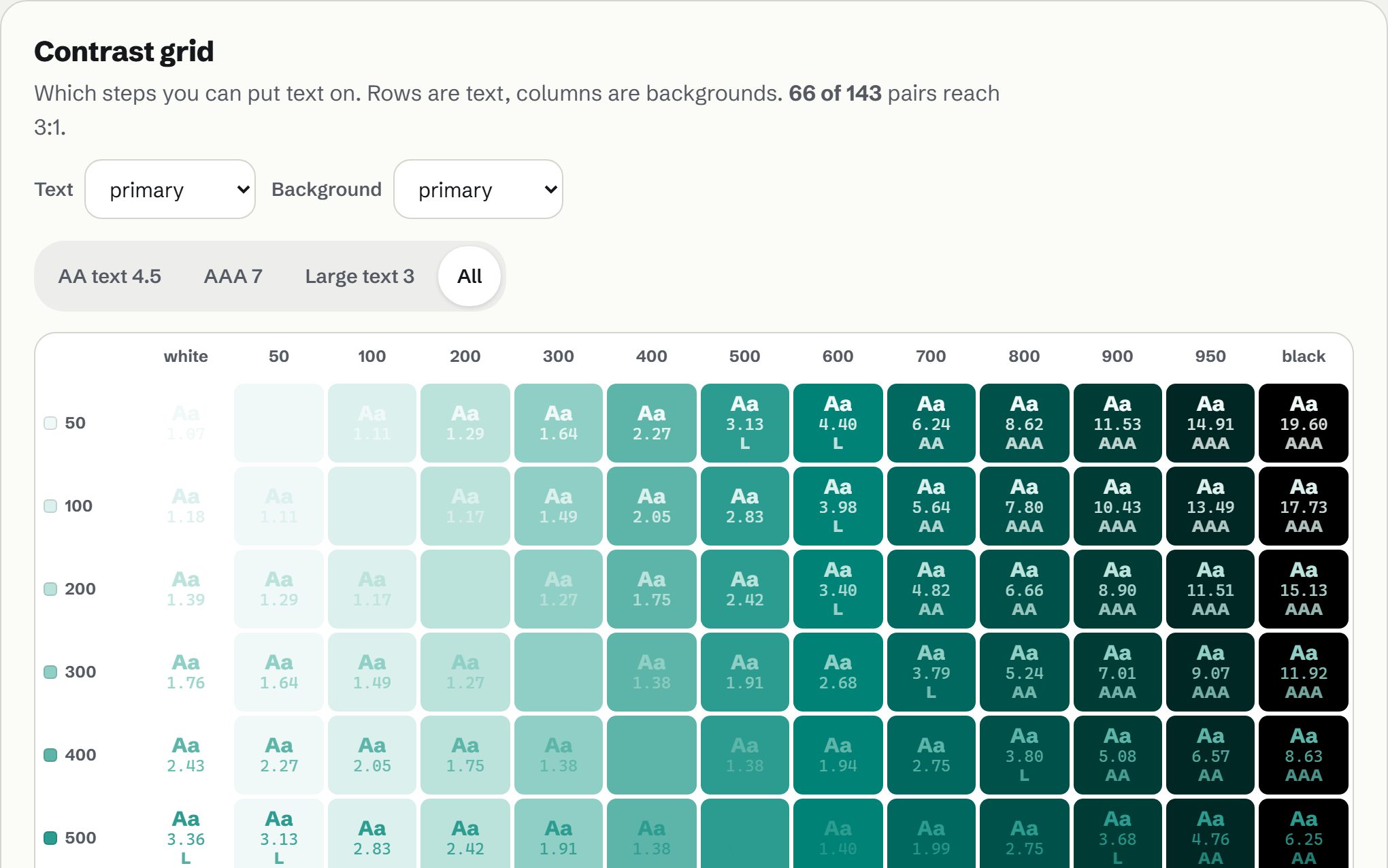This screenshot has height=868, width=1388.
Task: Open the Background palette dropdown
Action: 478,189
